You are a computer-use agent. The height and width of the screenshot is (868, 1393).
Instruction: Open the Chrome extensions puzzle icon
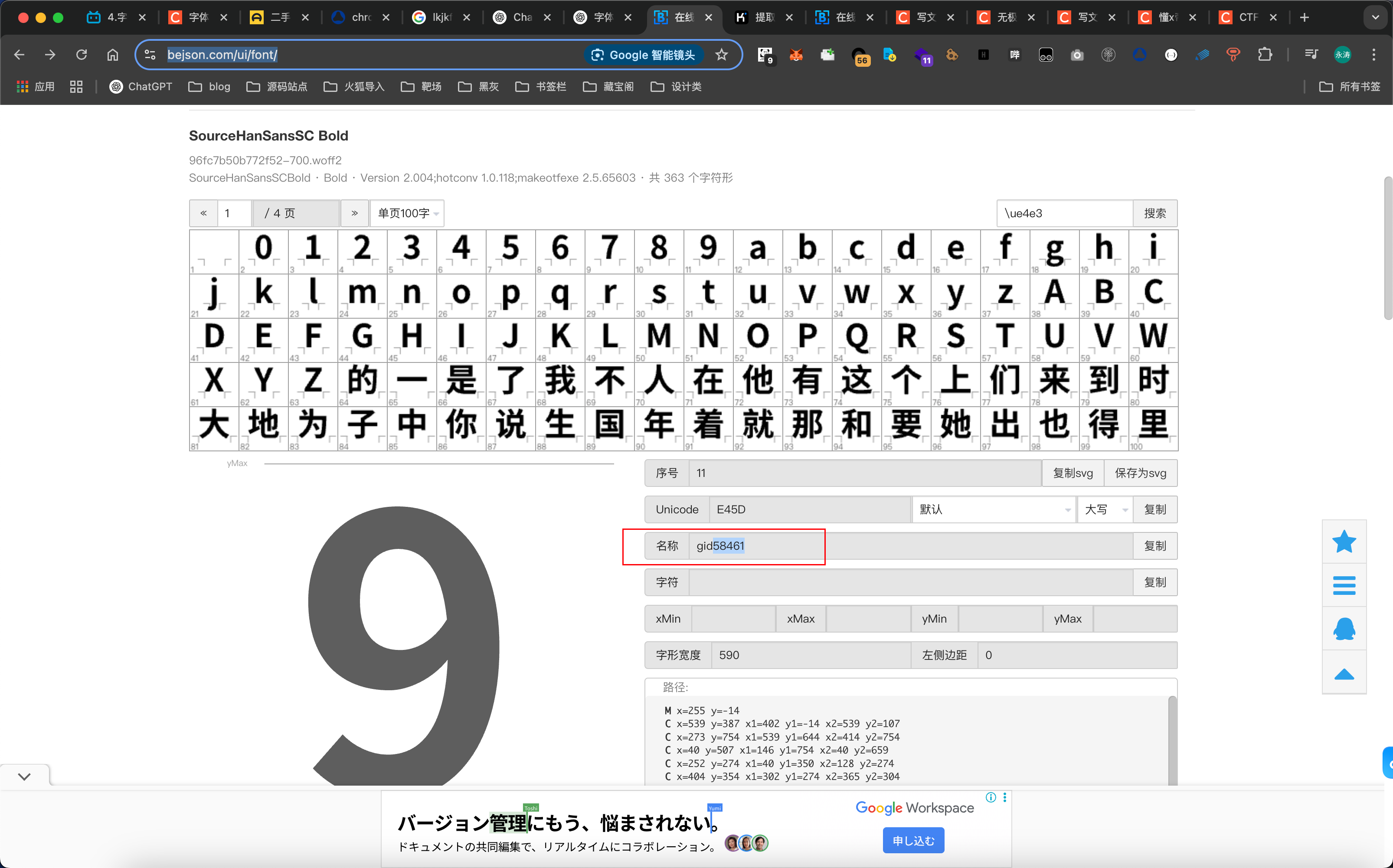point(1264,55)
